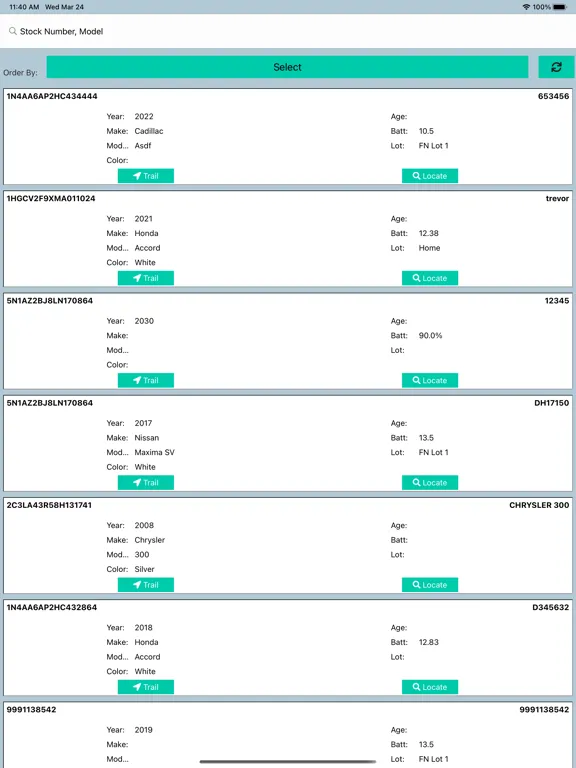Click battery value 90.0%

(431, 336)
